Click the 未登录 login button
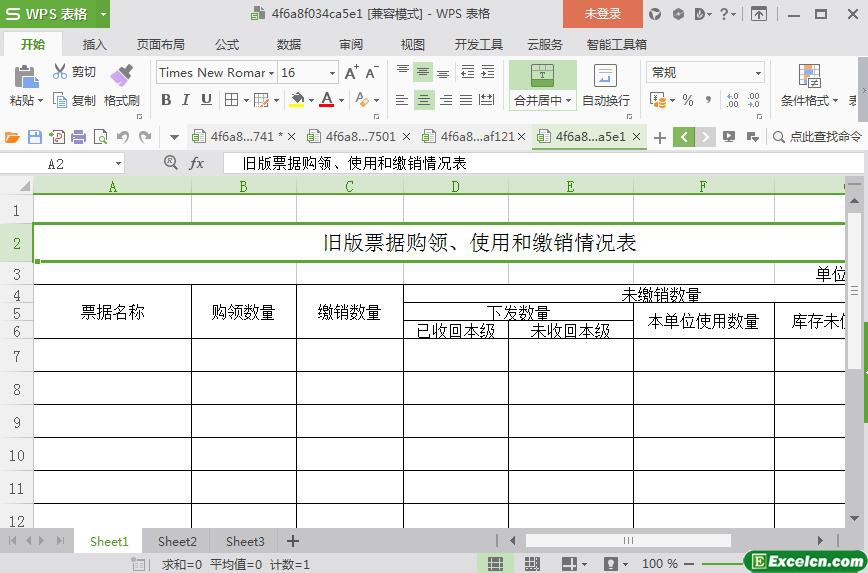Image resolution: width=868 pixels, height=573 pixels. (603, 14)
